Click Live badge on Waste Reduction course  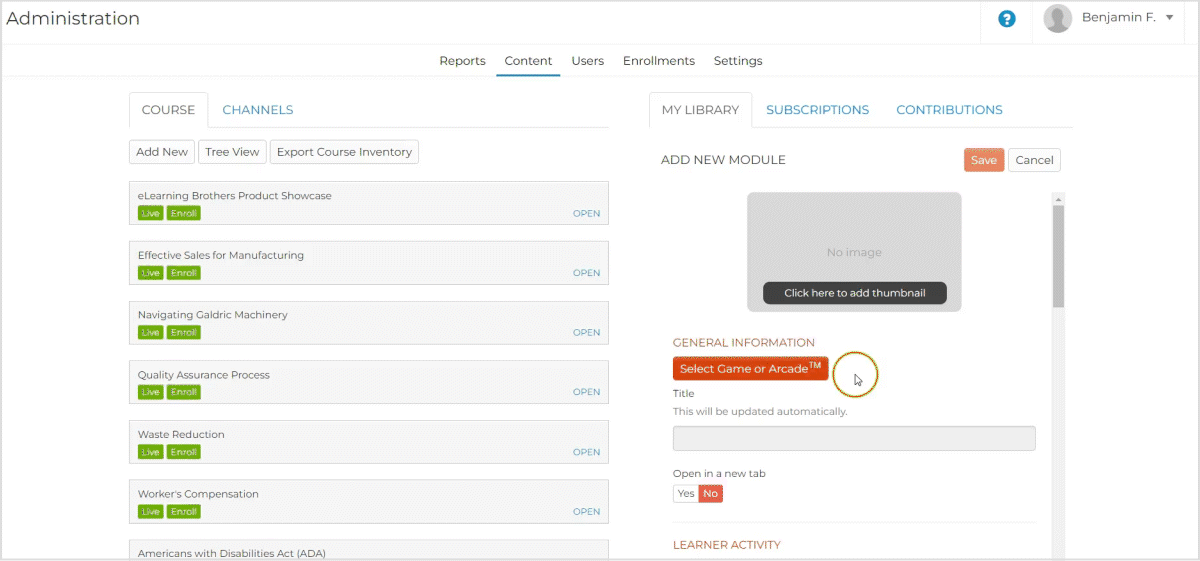[150, 452]
